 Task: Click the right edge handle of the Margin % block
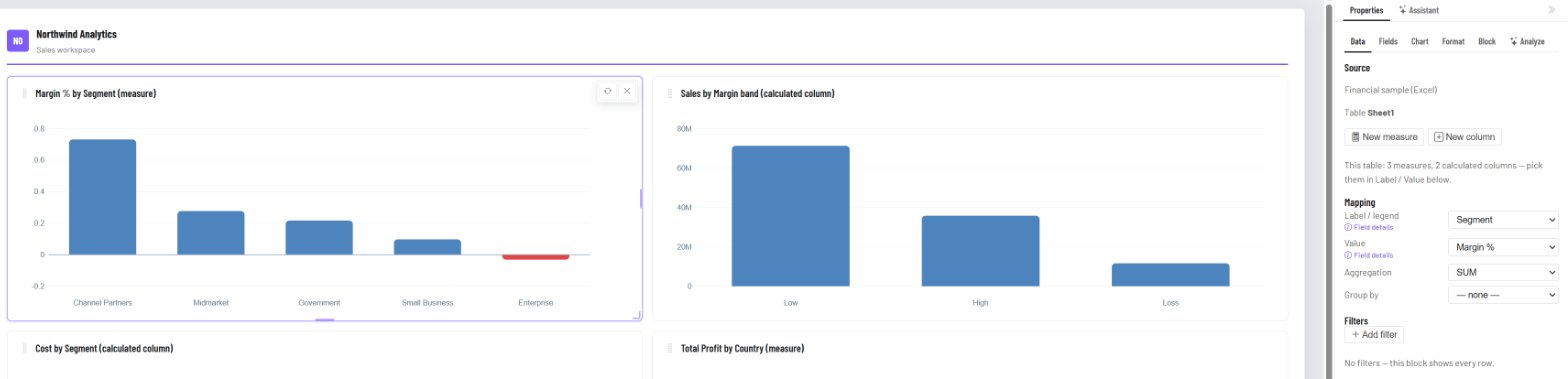[641, 199]
